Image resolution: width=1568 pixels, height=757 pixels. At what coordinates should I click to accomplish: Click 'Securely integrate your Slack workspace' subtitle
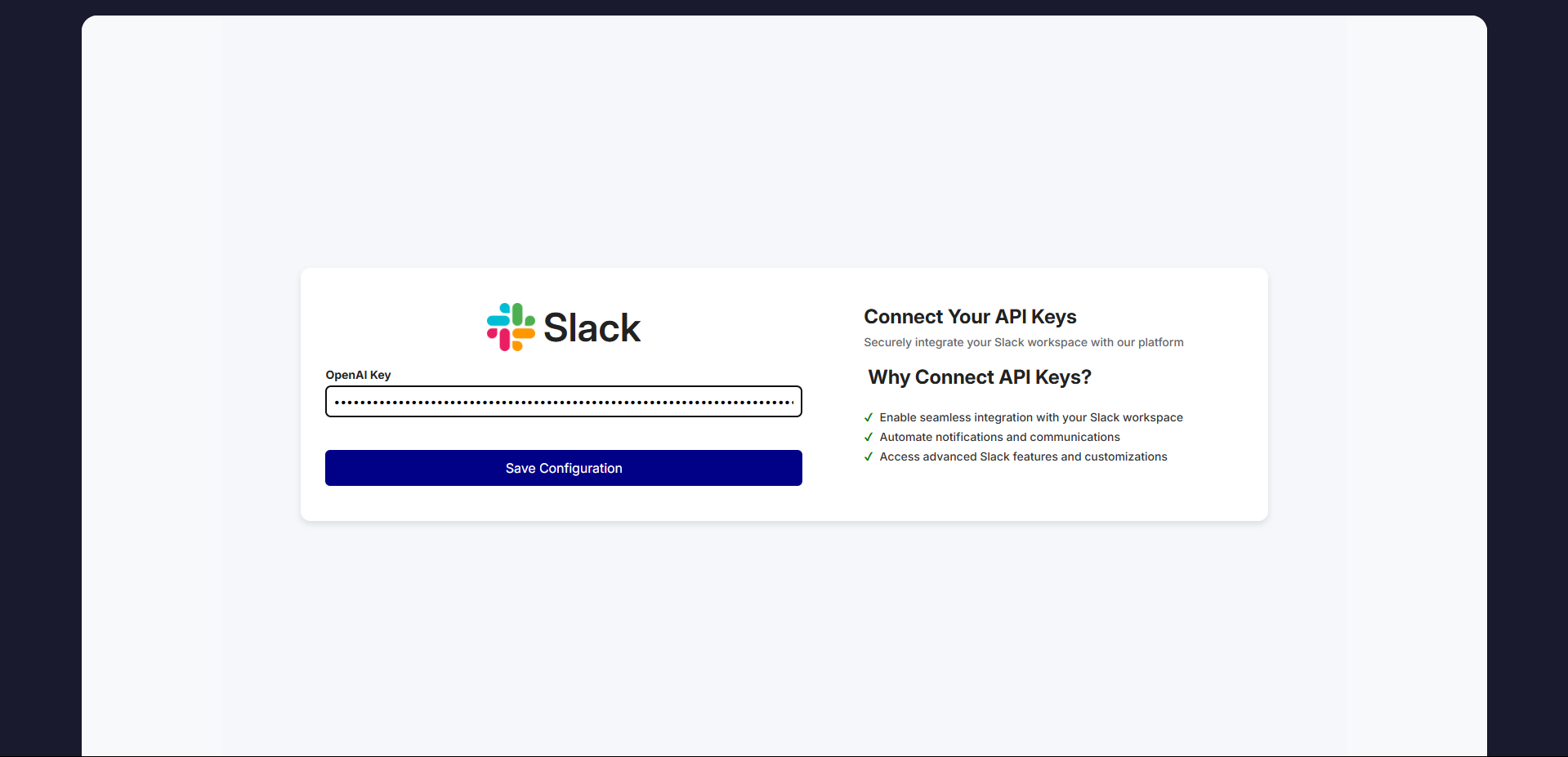[x=1024, y=342]
